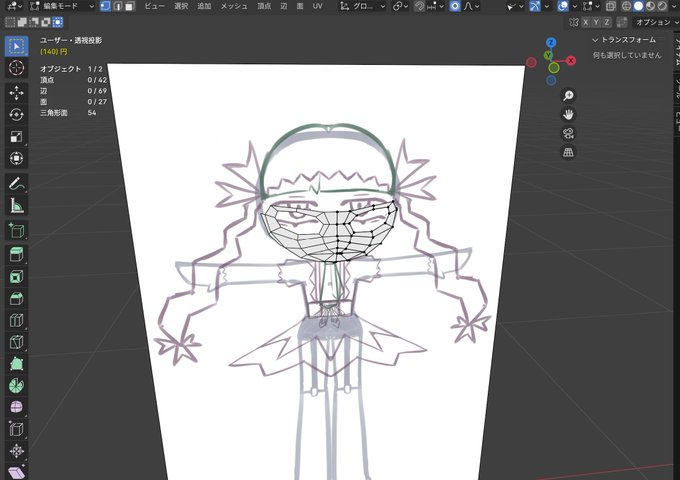Image resolution: width=680 pixels, height=480 pixels.
Task: Toggle viewport gizmos visibility
Action: point(535,6)
